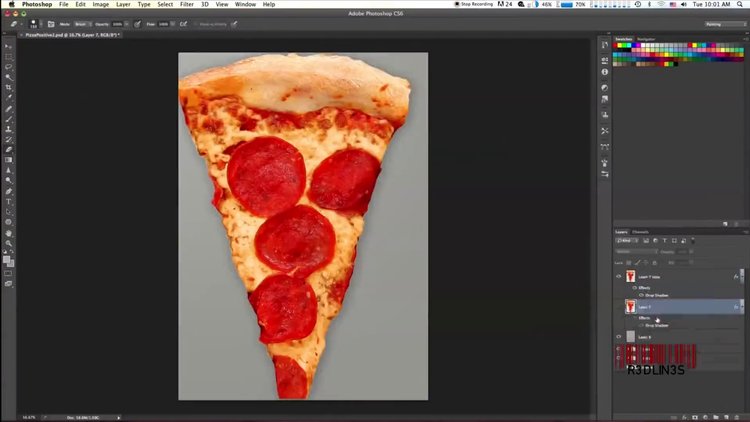
Task: Open the Image menu
Action: click(100, 4)
